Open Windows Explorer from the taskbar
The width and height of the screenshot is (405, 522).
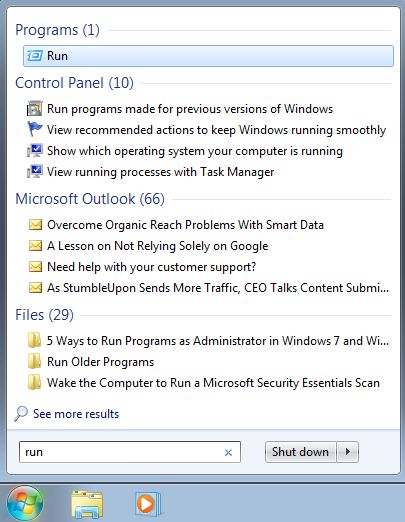click(x=87, y=505)
